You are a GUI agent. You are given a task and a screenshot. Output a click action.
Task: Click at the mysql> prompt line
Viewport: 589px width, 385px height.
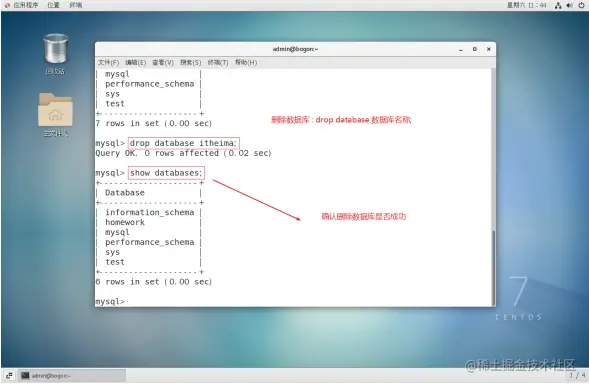(x=110, y=302)
